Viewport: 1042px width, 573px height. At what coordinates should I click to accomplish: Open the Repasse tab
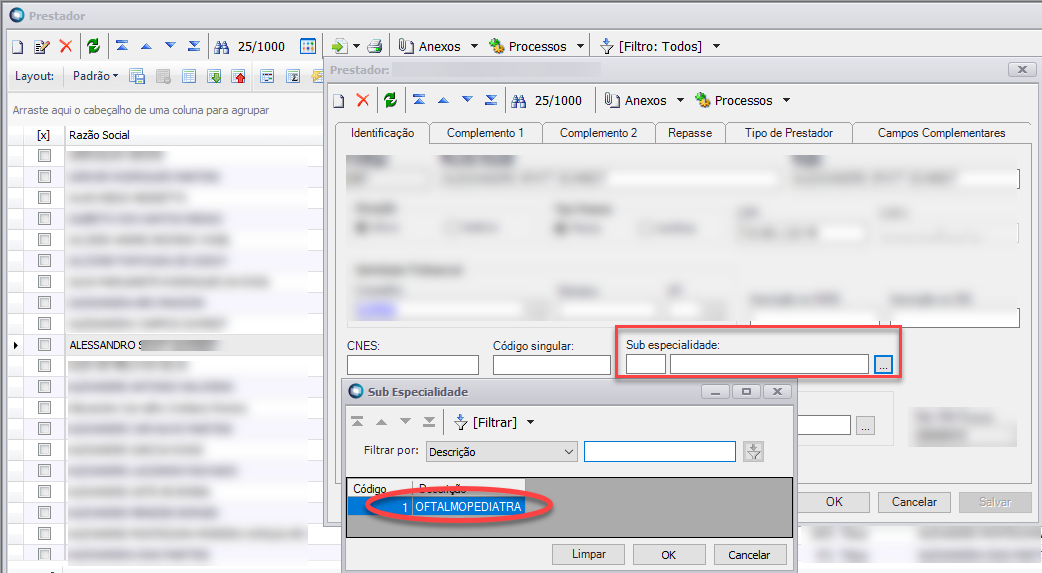tap(690, 133)
